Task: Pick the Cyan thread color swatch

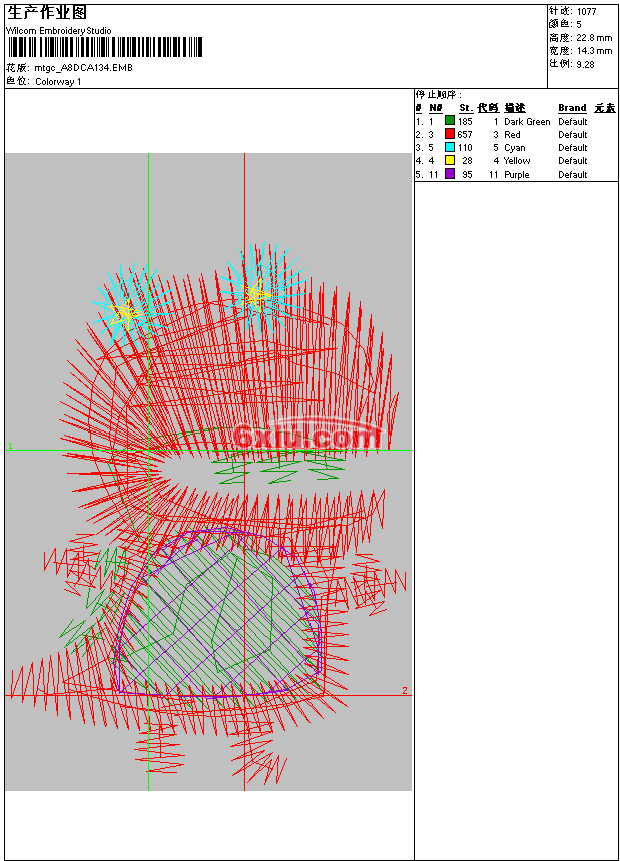Action: click(x=450, y=147)
